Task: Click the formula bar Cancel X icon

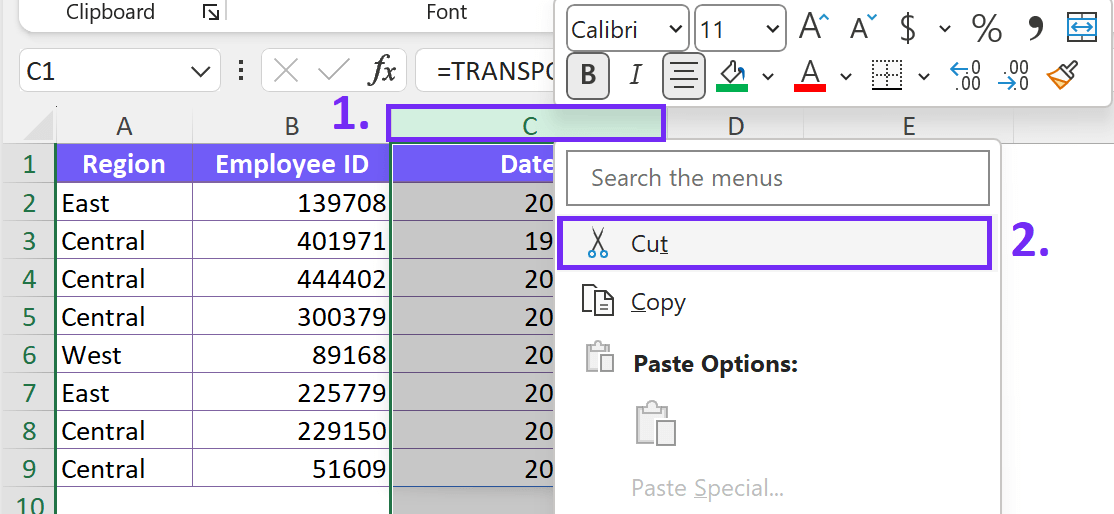Action: coord(286,71)
